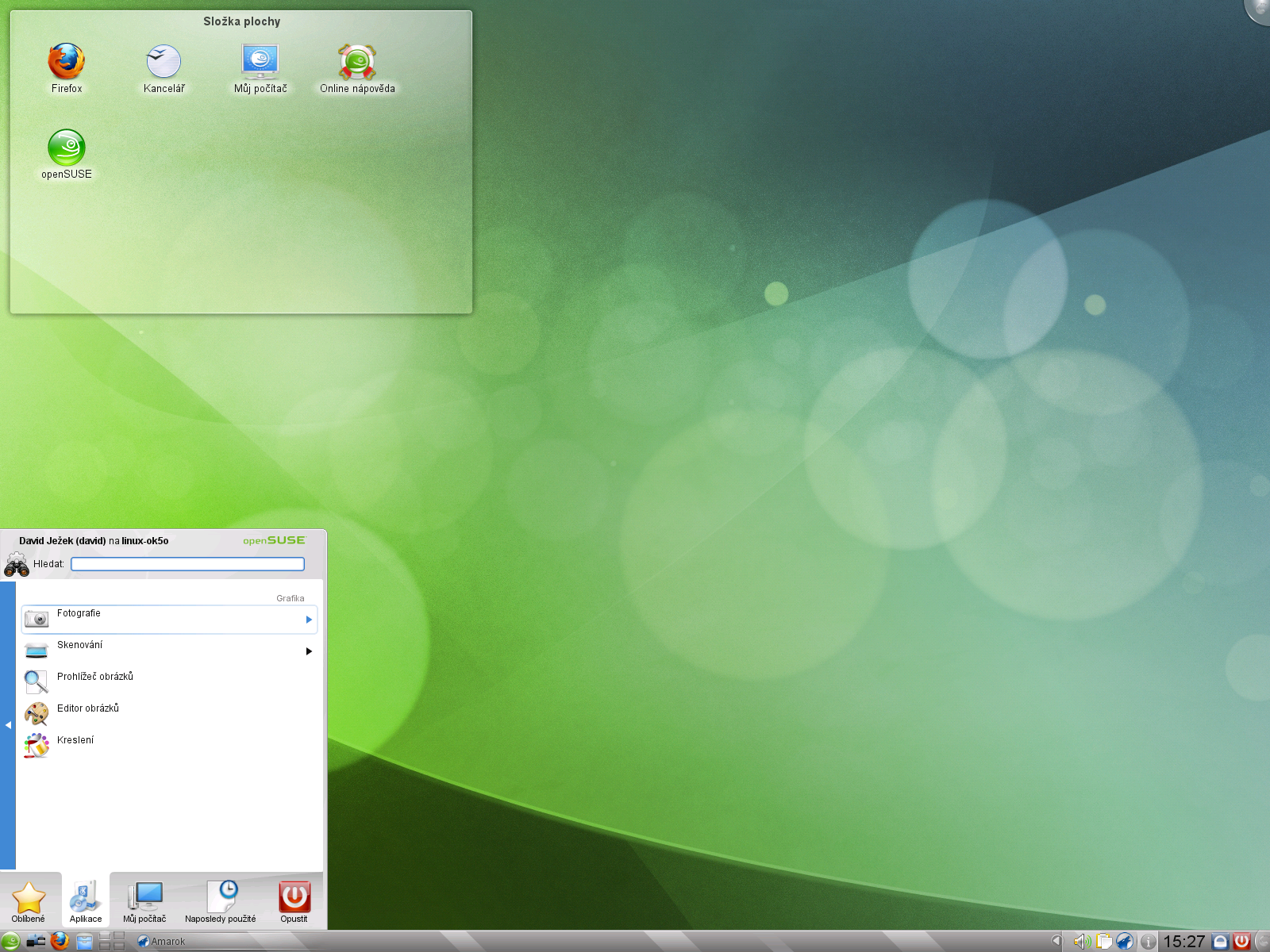The height and width of the screenshot is (952, 1270).
Task: Switch to Naposledy použité tab
Action: pyautogui.click(x=221, y=901)
